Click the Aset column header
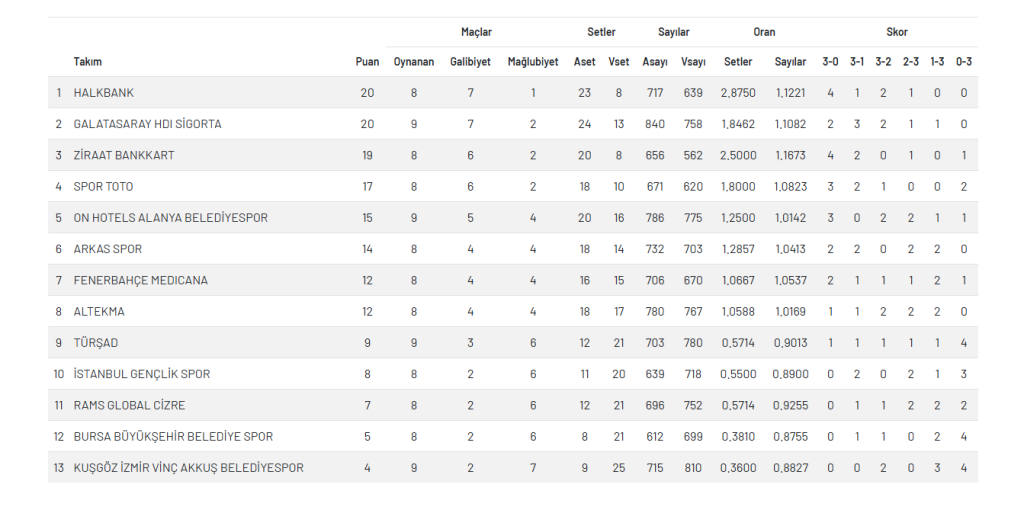The image size is (1024, 510). 584,62
